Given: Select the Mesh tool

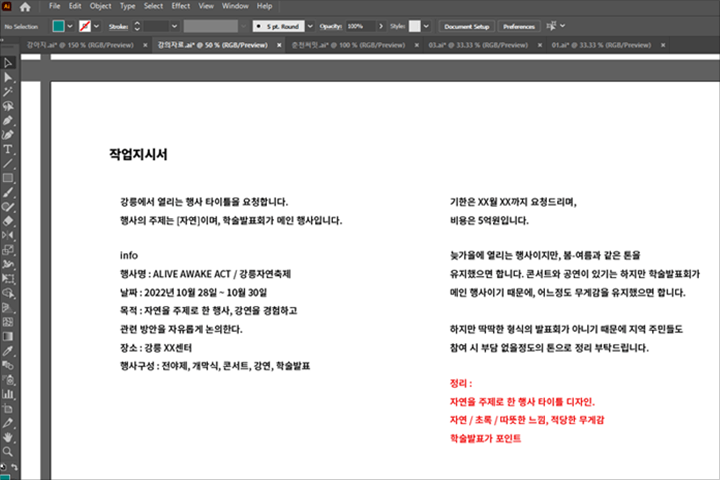Looking at the screenshot, I should coord(8,322).
